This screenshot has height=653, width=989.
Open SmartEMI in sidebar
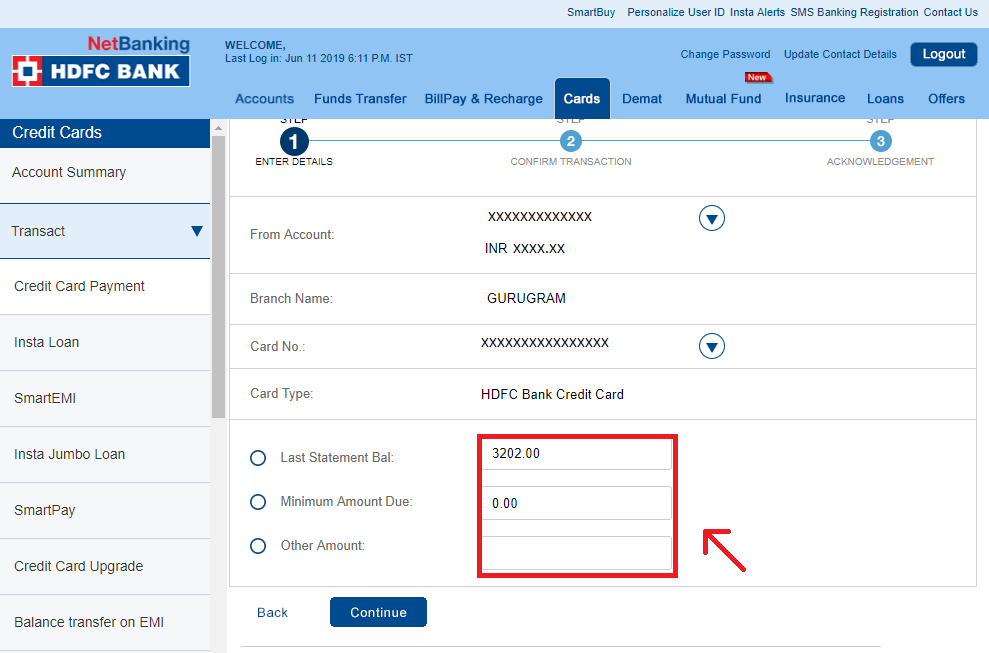pos(105,399)
